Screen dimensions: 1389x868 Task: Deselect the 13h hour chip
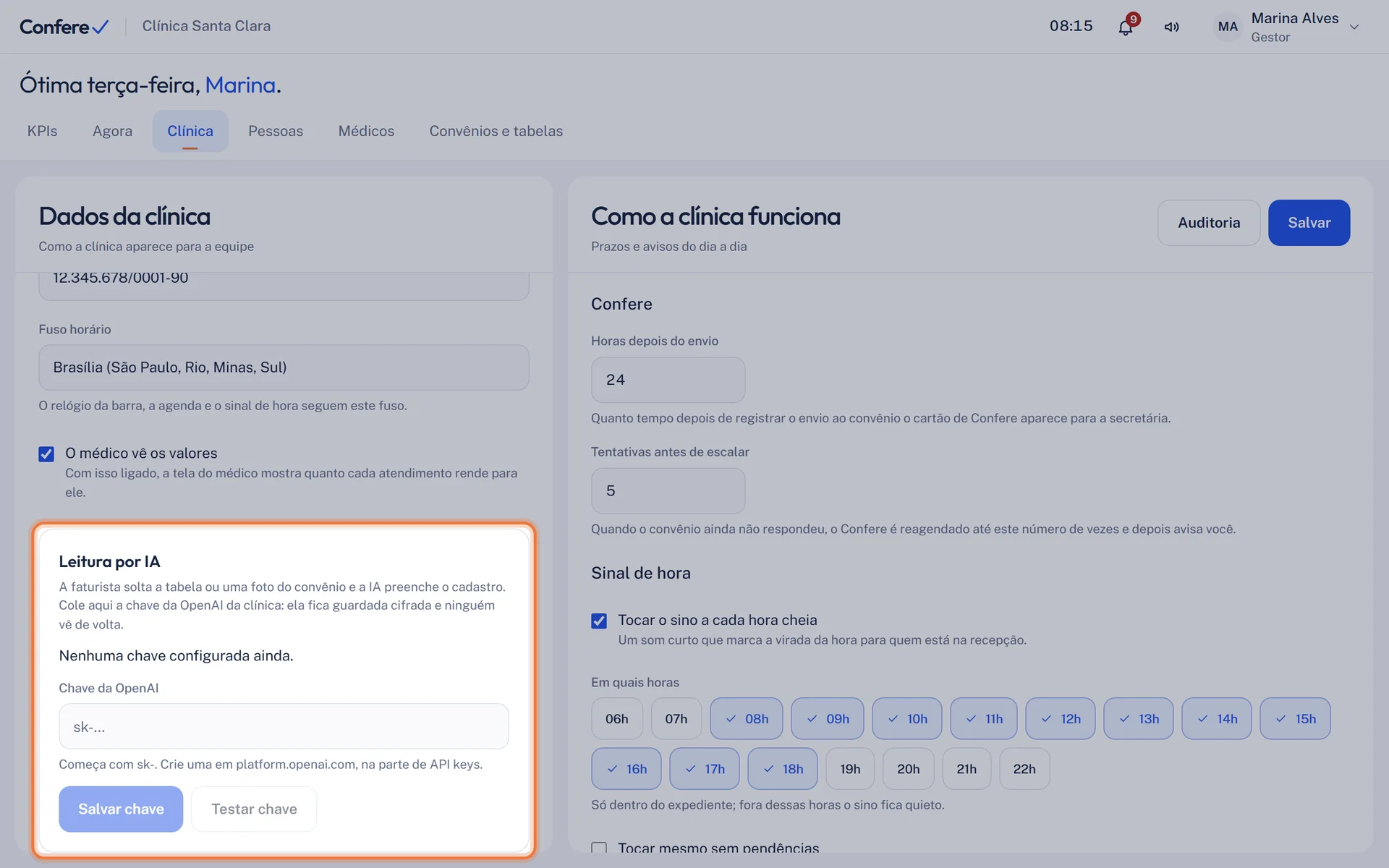tap(1139, 718)
